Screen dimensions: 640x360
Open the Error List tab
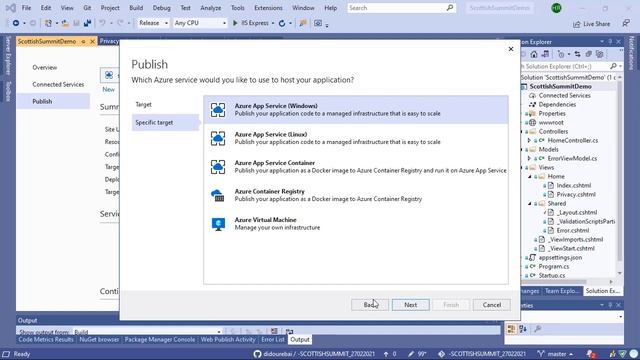273,340
